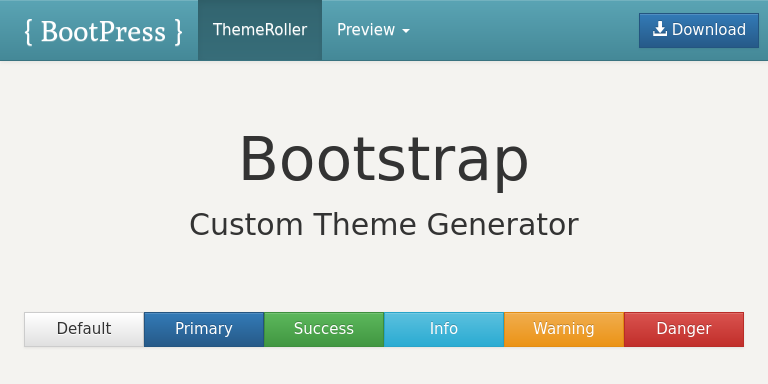
Task: Open the ThemeRoller tab
Action: point(260,30)
